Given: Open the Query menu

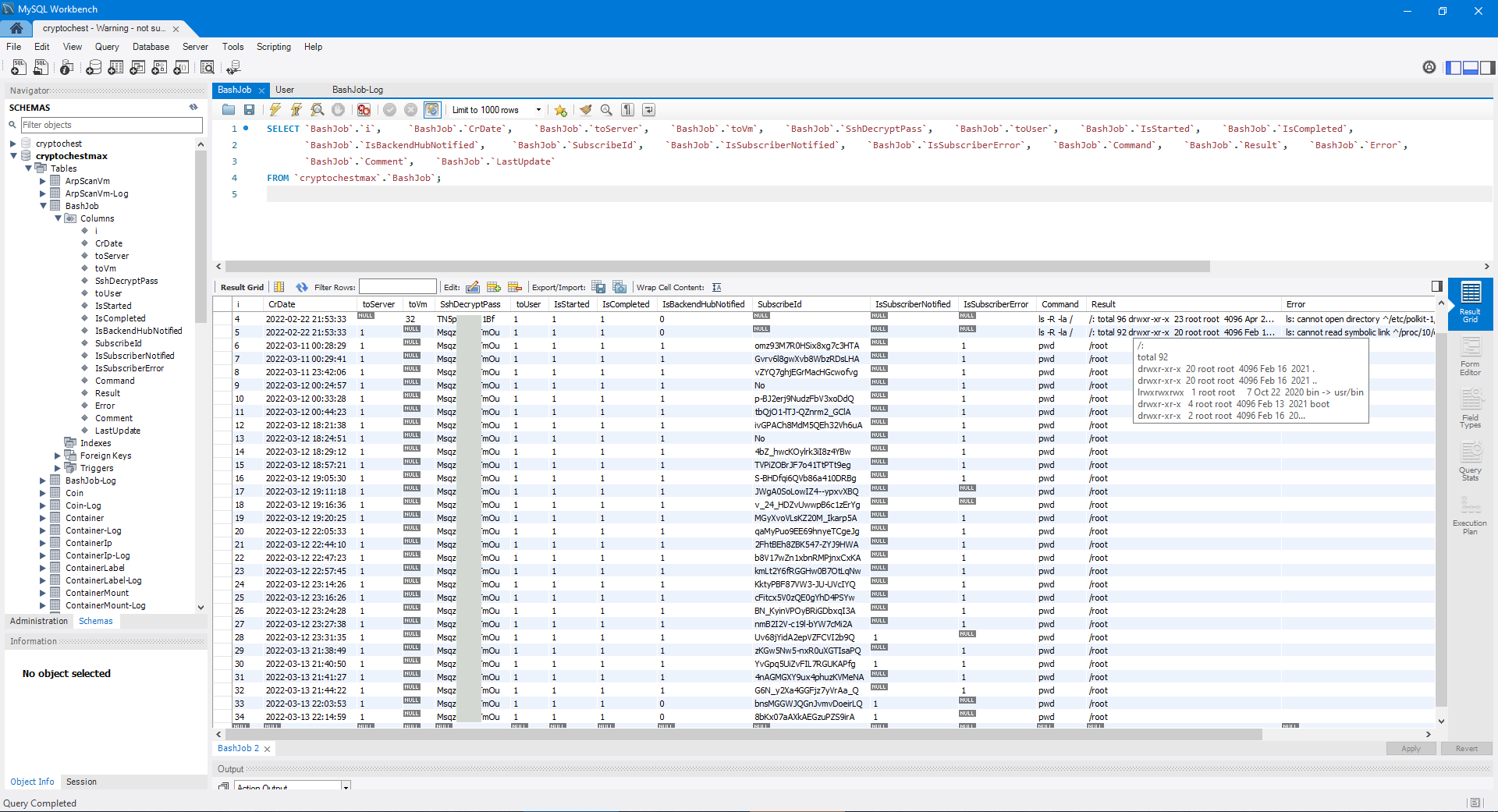Looking at the screenshot, I should click(x=107, y=47).
